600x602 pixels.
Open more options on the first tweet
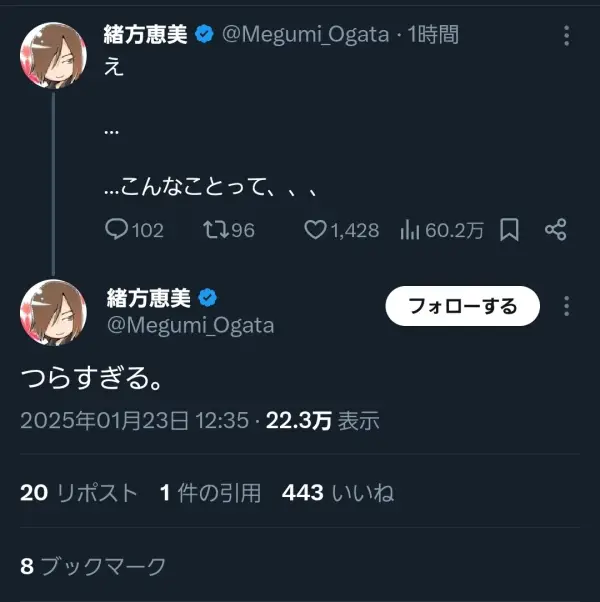(x=567, y=36)
